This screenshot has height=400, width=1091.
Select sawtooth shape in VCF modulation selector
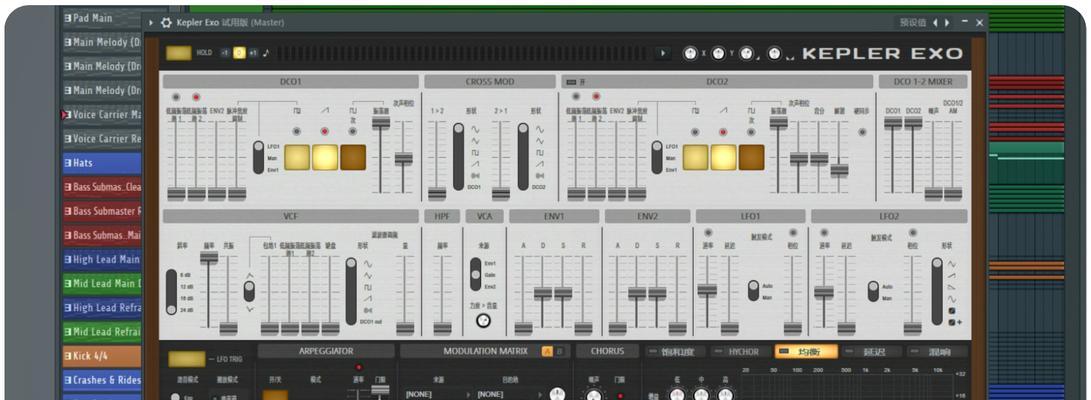click(368, 298)
